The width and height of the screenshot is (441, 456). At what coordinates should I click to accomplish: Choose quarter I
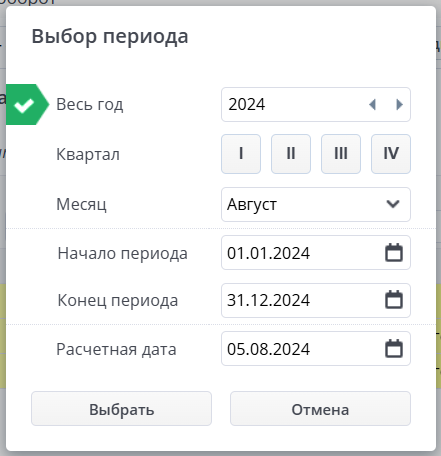241,154
